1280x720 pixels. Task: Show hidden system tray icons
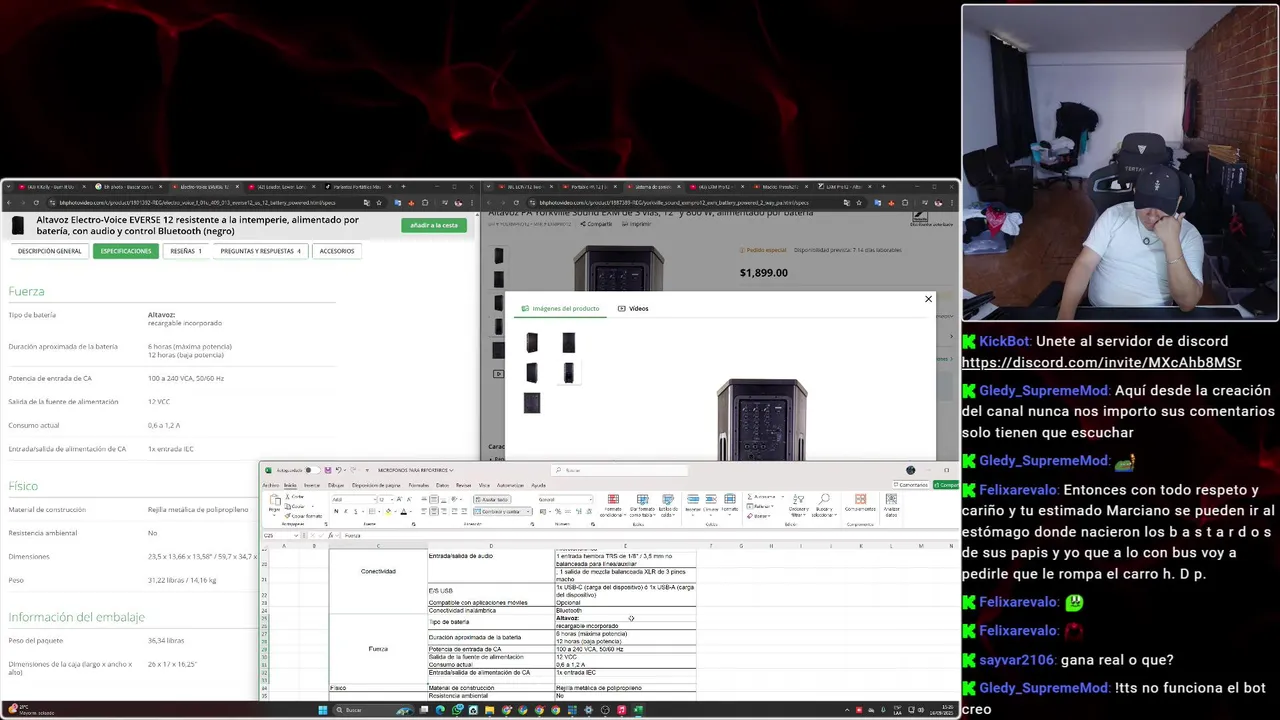[x=847, y=710]
